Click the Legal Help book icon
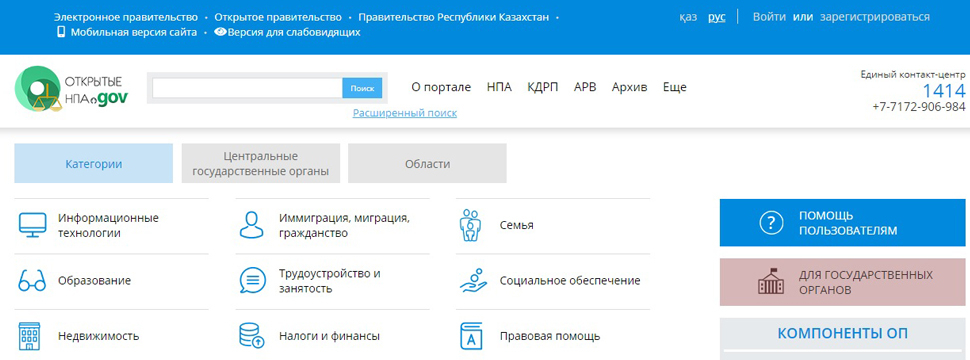This screenshot has width=970, height=360. (x=471, y=336)
